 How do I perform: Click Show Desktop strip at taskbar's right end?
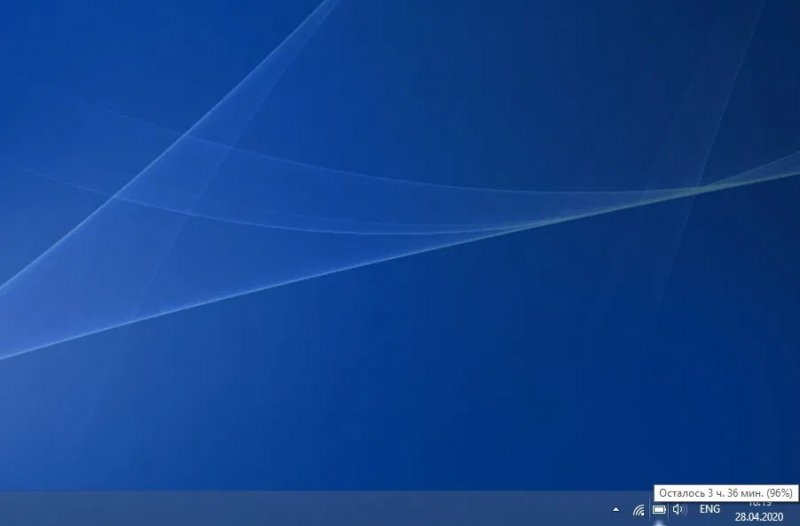797,508
